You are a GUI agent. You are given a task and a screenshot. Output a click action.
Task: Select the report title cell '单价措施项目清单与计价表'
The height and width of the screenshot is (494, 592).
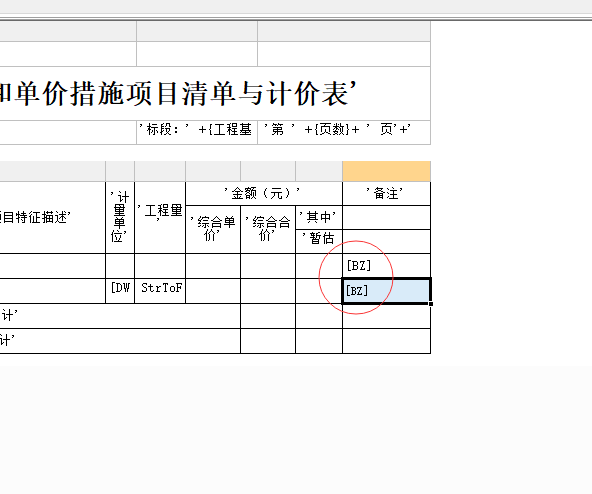[215, 94]
